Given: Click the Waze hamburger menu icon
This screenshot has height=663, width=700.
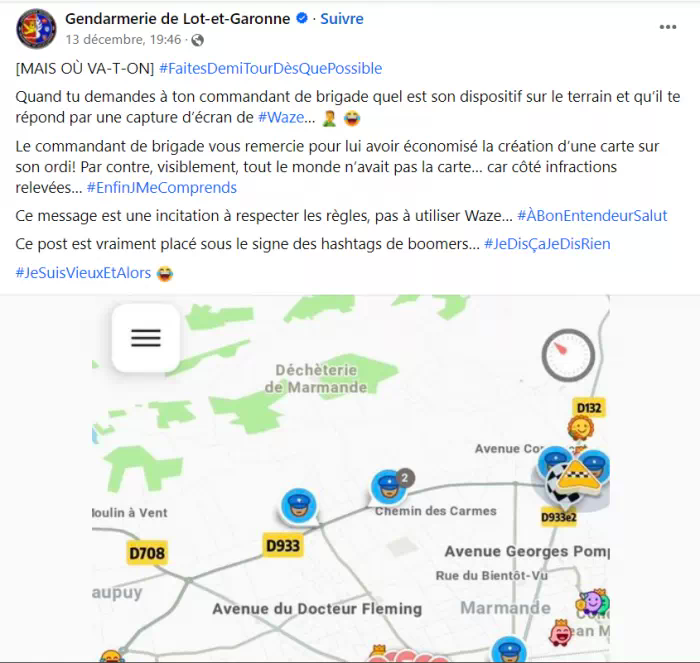Looking at the screenshot, I should tap(146, 338).
